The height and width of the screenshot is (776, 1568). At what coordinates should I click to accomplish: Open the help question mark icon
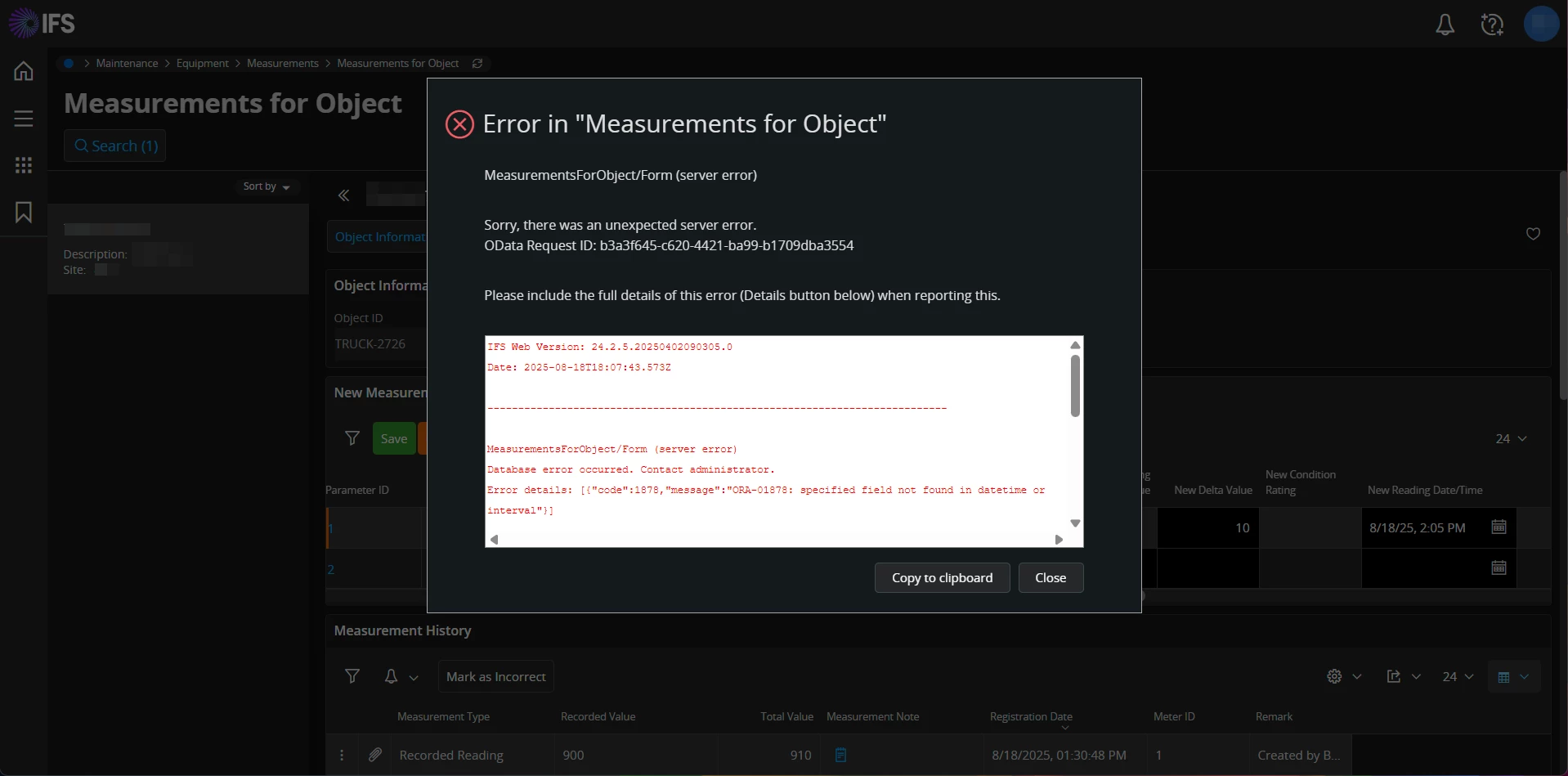1492,25
